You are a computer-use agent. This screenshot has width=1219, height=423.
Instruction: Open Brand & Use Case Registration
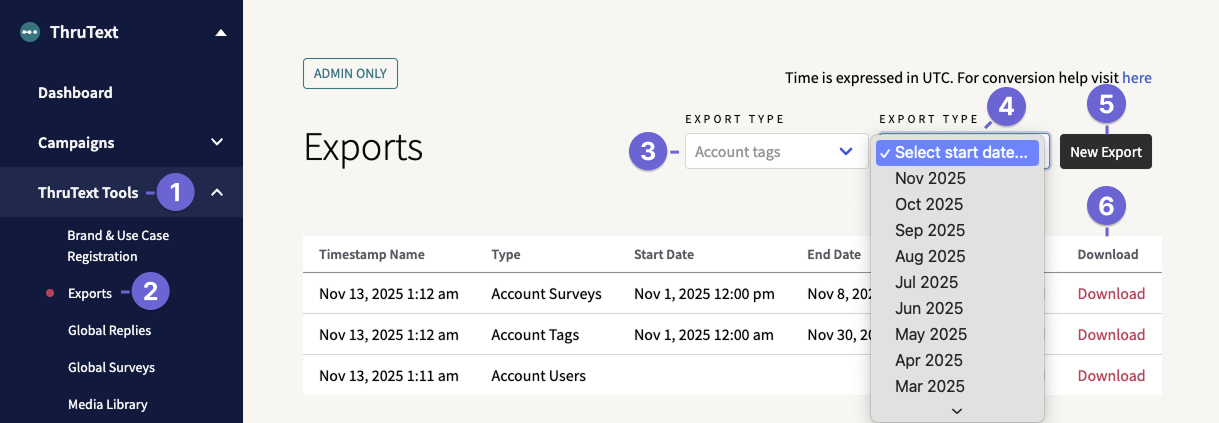pos(118,246)
